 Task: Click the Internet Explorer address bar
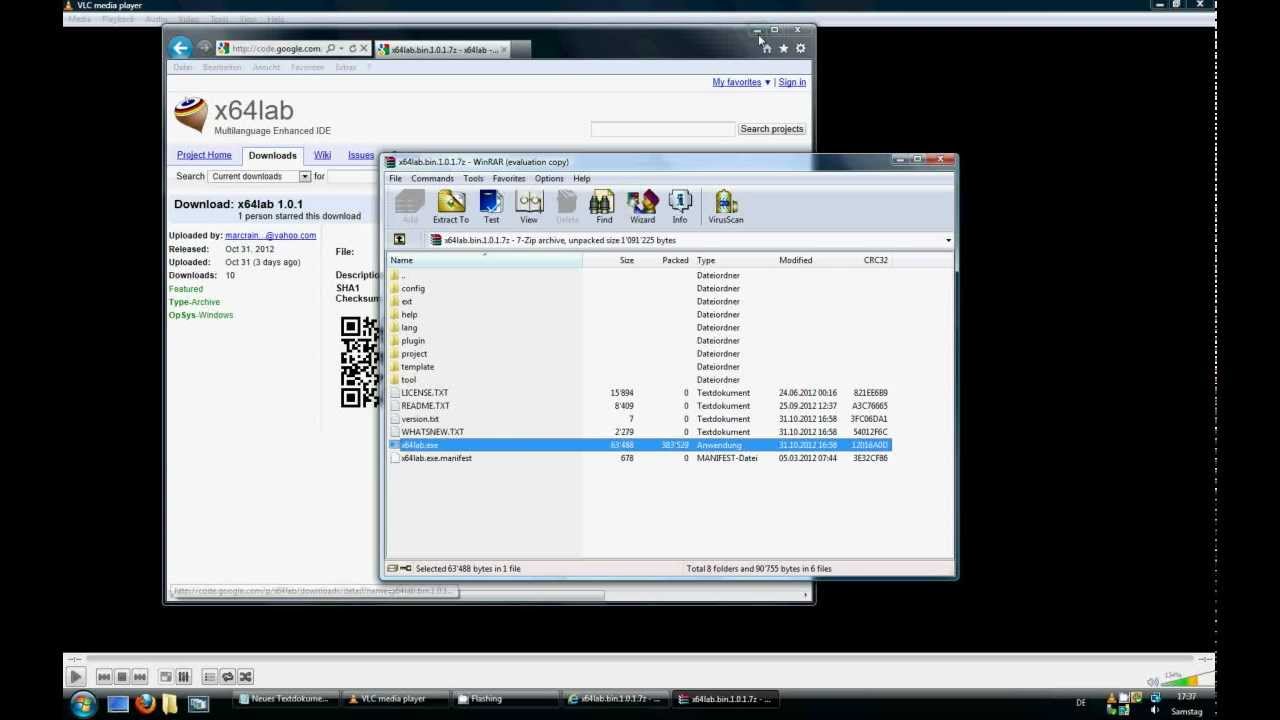(x=275, y=48)
